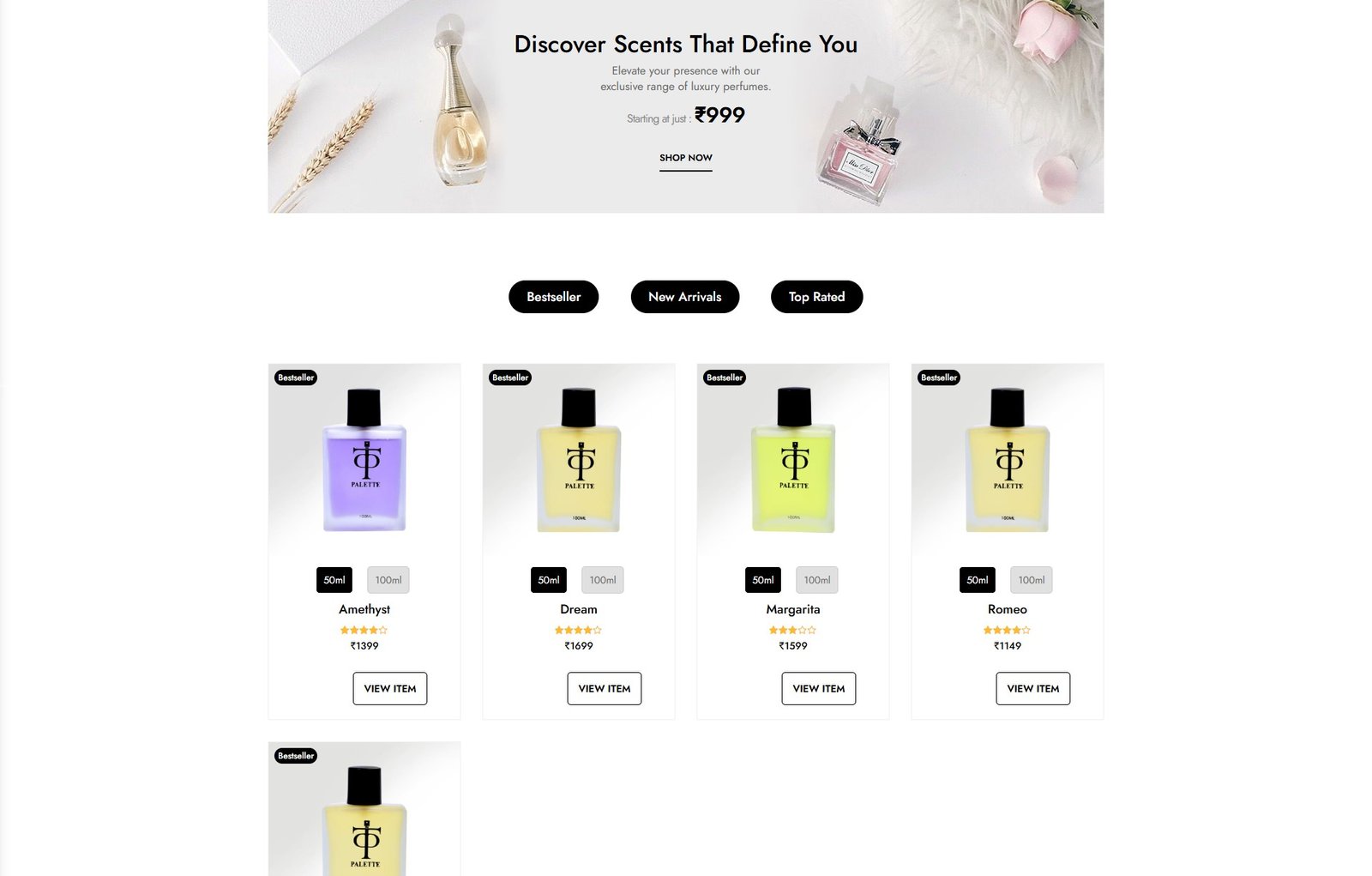Viewport: 1372px width, 876px height.
Task: Click the green Margarita bottle image
Action: coord(793,459)
